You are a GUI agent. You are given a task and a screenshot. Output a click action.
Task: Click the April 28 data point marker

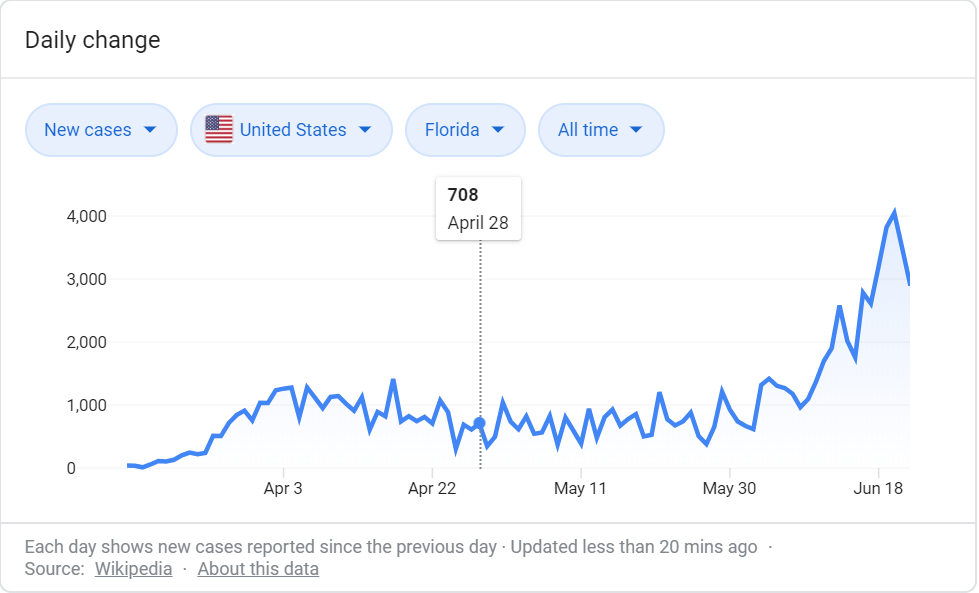pos(480,423)
